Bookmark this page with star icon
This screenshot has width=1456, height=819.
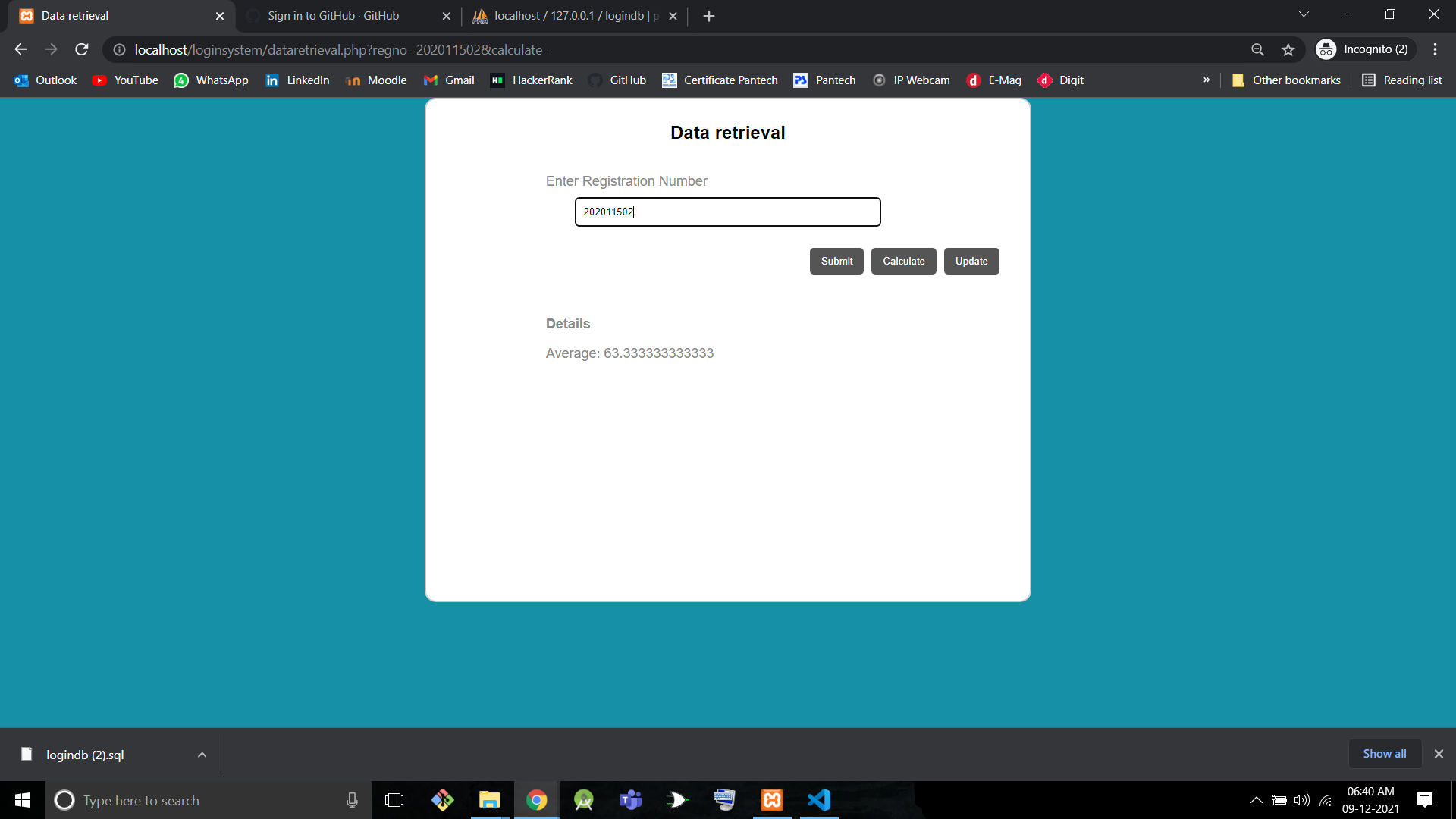click(x=1288, y=49)
